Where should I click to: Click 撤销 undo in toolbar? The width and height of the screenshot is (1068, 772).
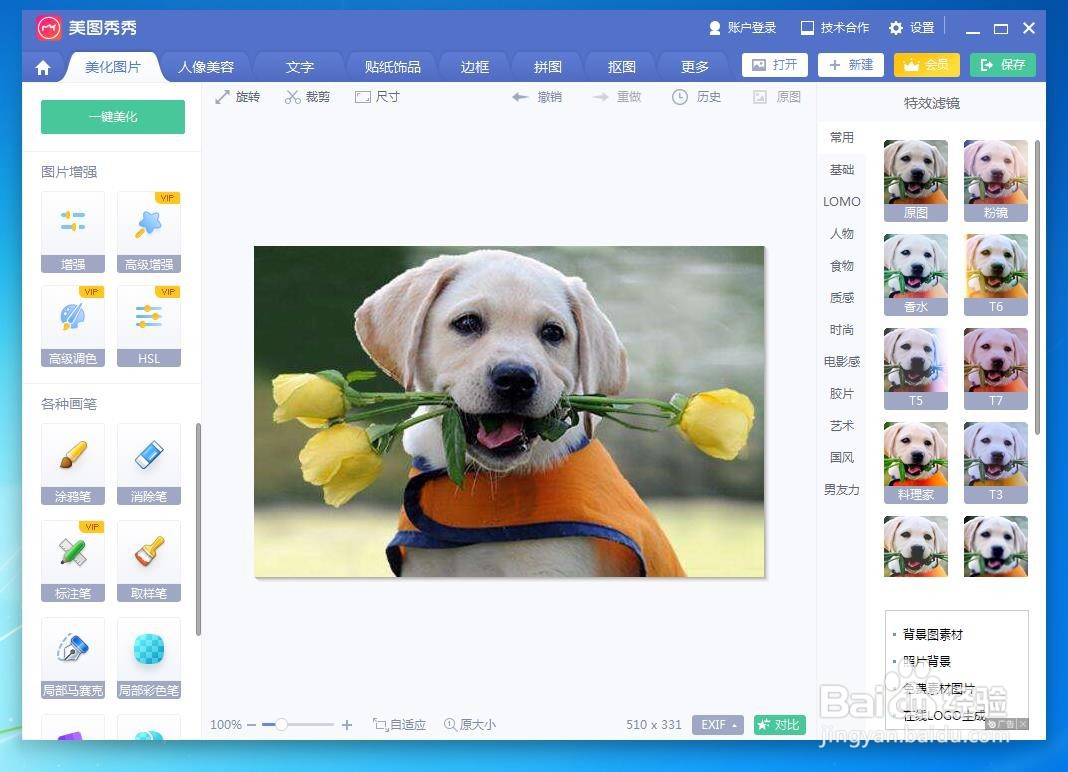click(x=537, y=97)
